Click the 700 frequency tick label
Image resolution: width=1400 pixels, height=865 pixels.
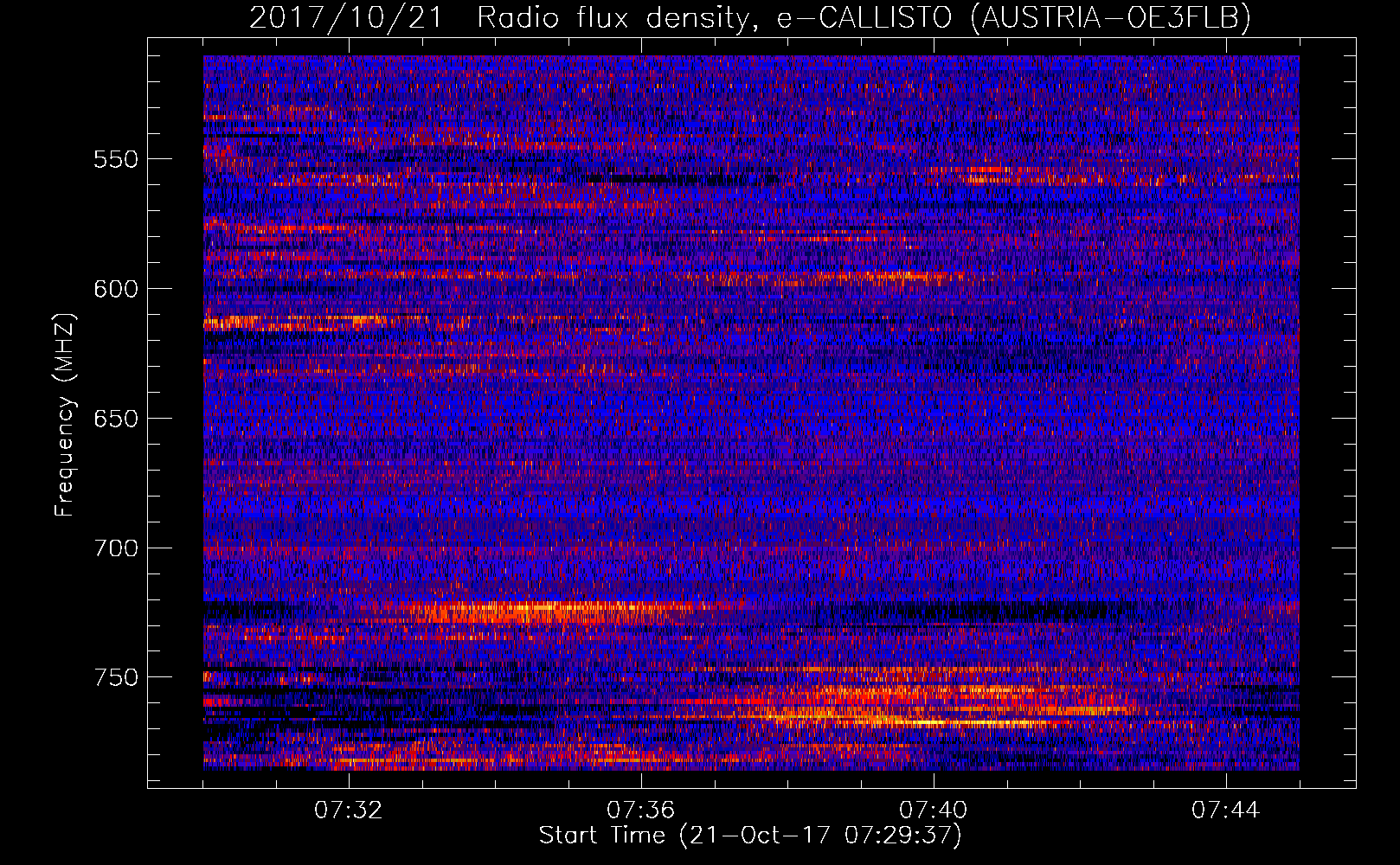coord(116,548)
